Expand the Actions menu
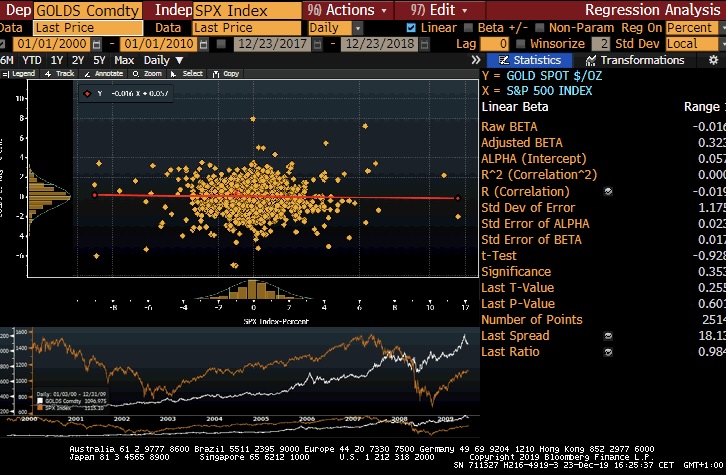726x475 pixels. [347, 10]
